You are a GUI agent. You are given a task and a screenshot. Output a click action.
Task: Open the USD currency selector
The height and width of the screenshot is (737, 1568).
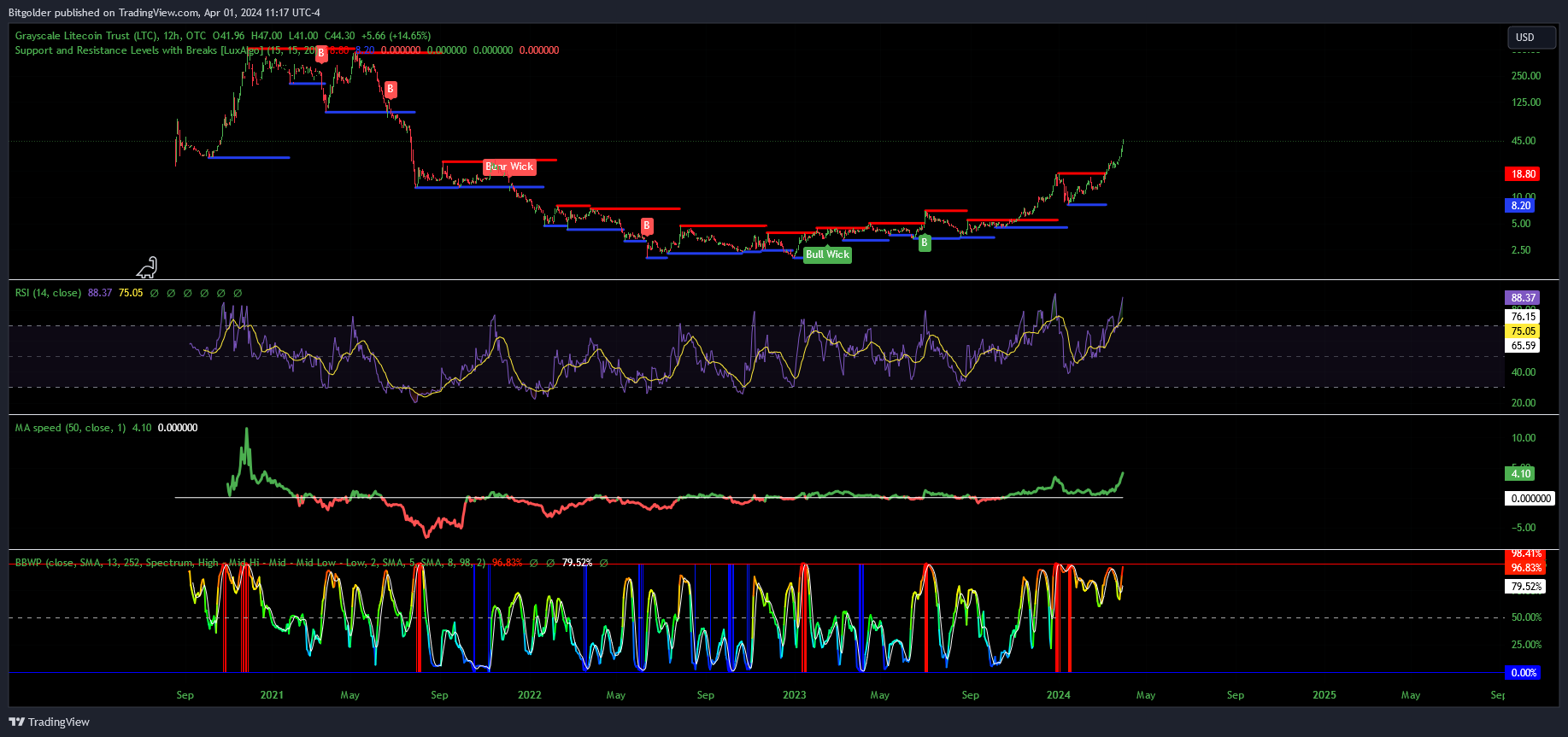point(1531,38)
